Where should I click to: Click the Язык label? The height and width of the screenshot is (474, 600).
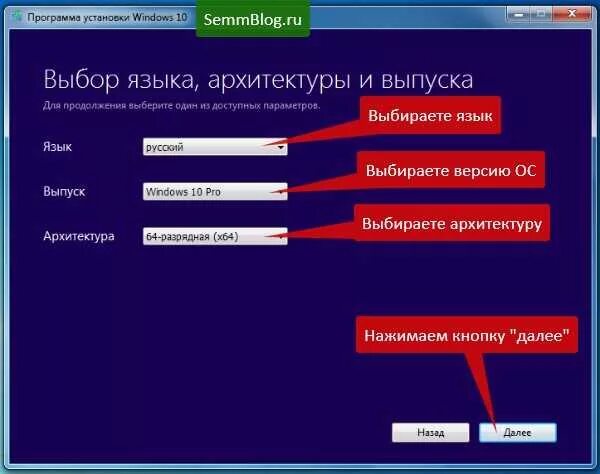[57, 147]
